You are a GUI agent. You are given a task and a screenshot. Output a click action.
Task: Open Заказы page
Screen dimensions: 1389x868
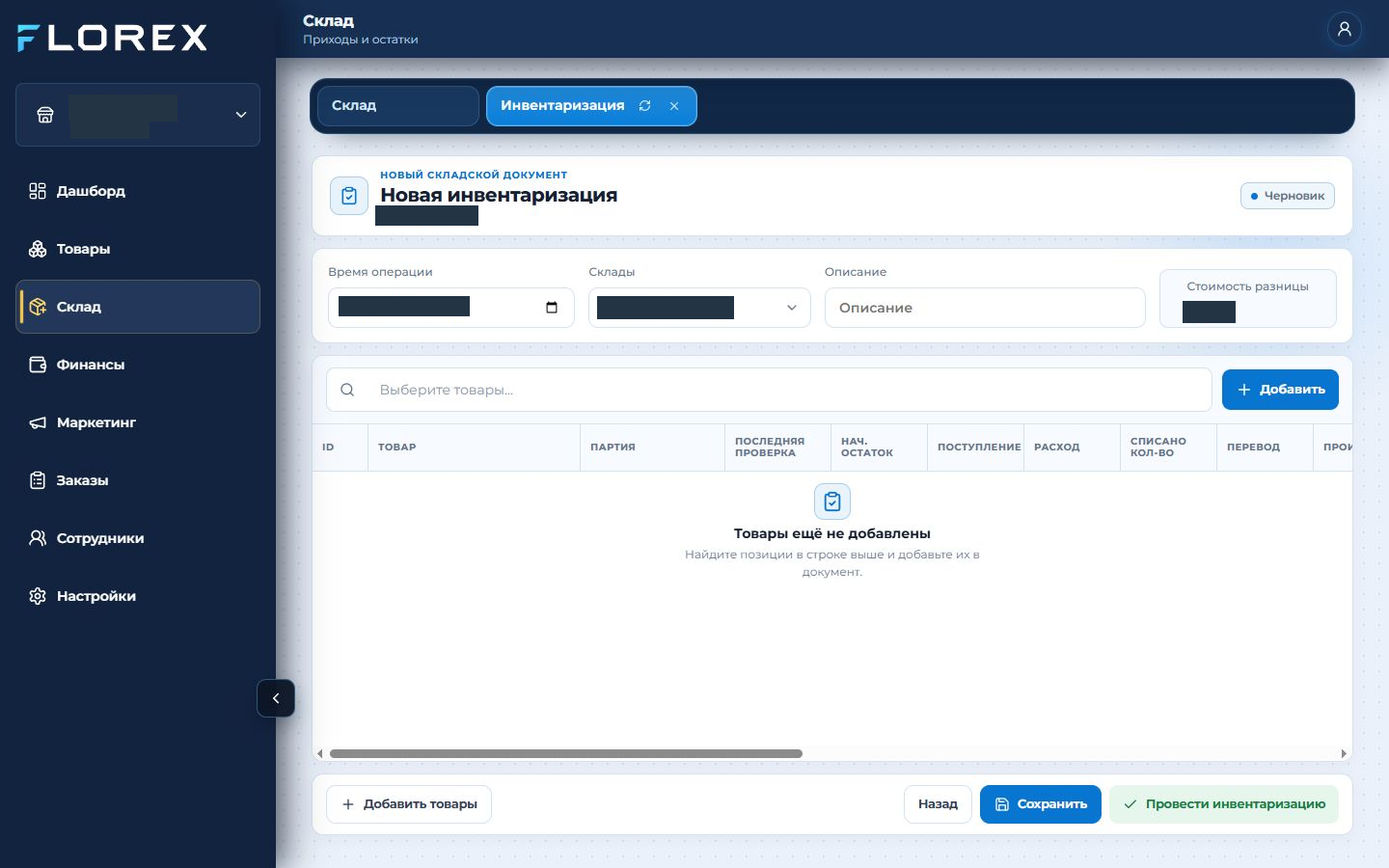point(138,480)
